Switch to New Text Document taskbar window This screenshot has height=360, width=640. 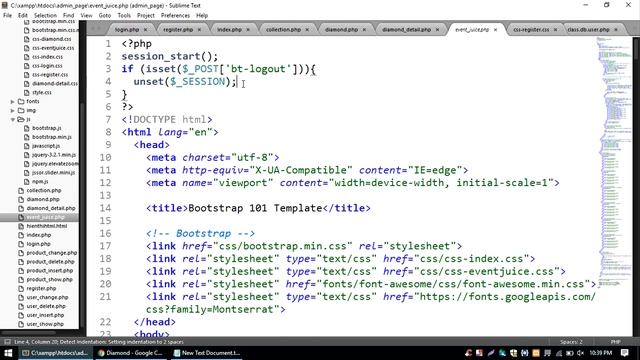(207, 353)
